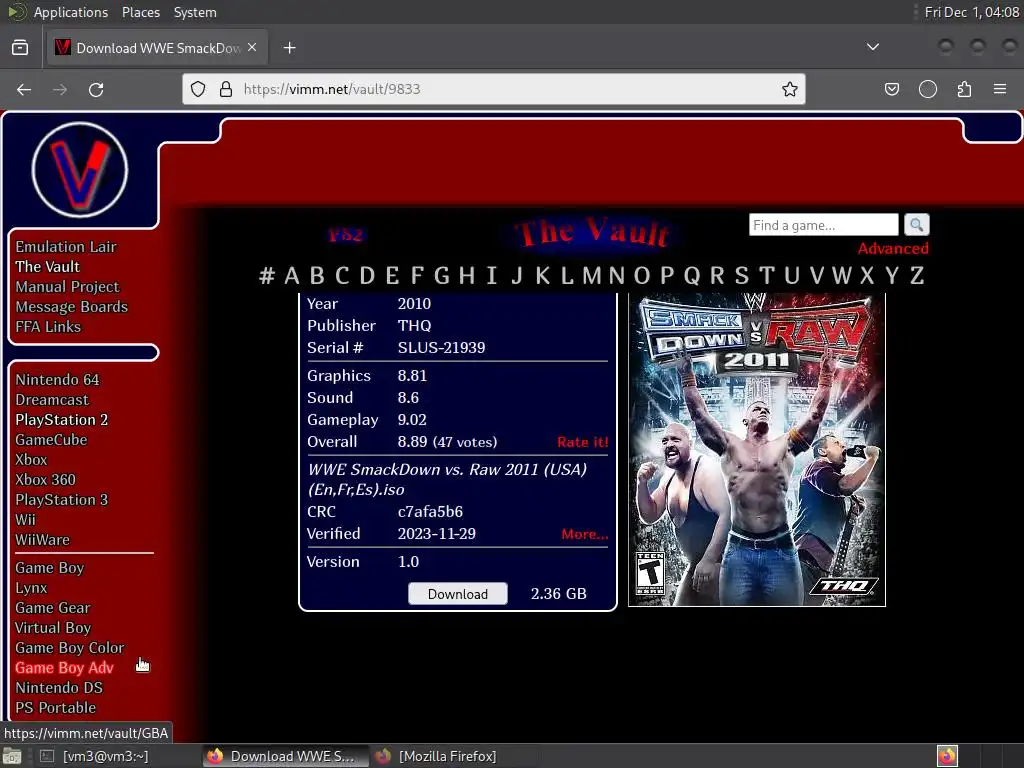Click the SmackDown vs Raw 2011 cover art
Image resolution: width=1024 pixels, height=768 pixels.
756,450
